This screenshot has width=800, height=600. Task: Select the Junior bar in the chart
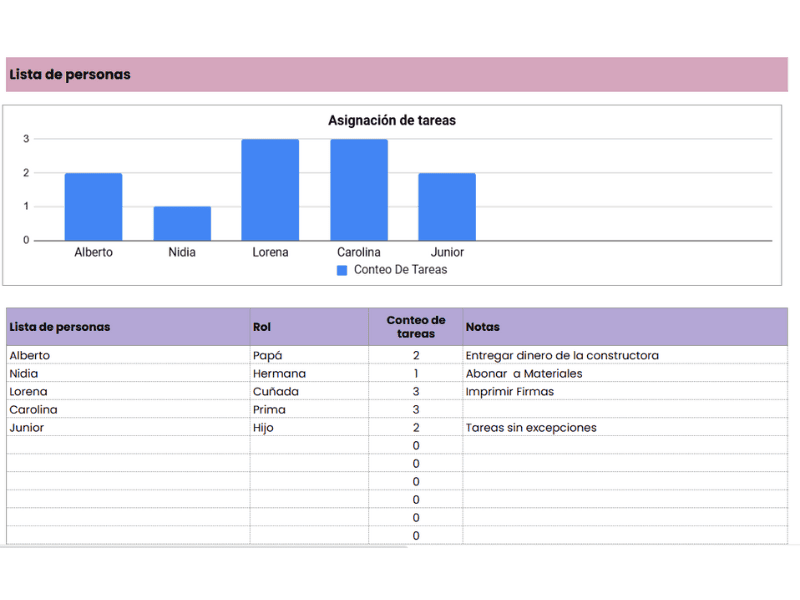tap(447, 207)
